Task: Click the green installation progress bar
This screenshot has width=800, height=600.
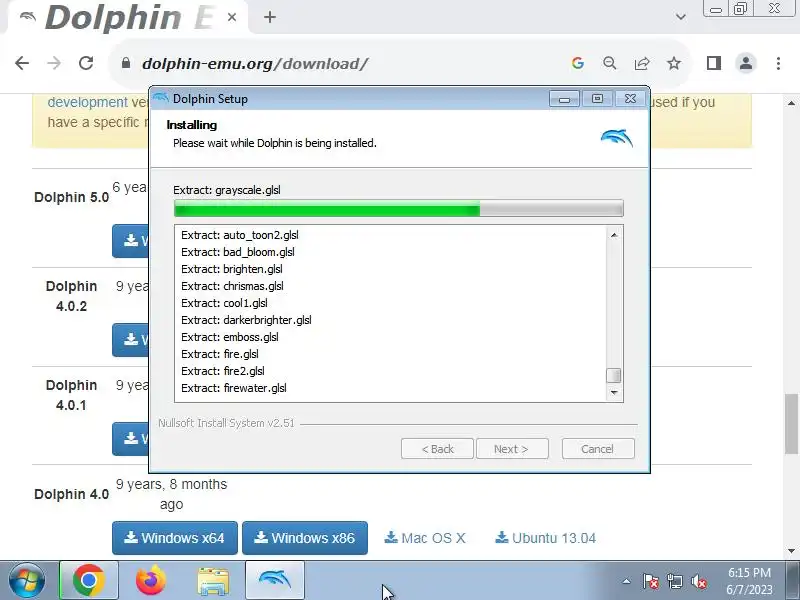Action: point(398,208)
